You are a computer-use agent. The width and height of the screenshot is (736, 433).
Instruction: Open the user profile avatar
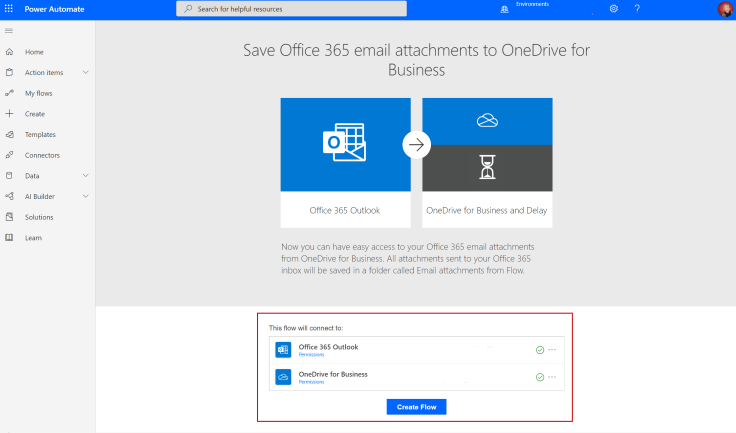pos(725,9)
